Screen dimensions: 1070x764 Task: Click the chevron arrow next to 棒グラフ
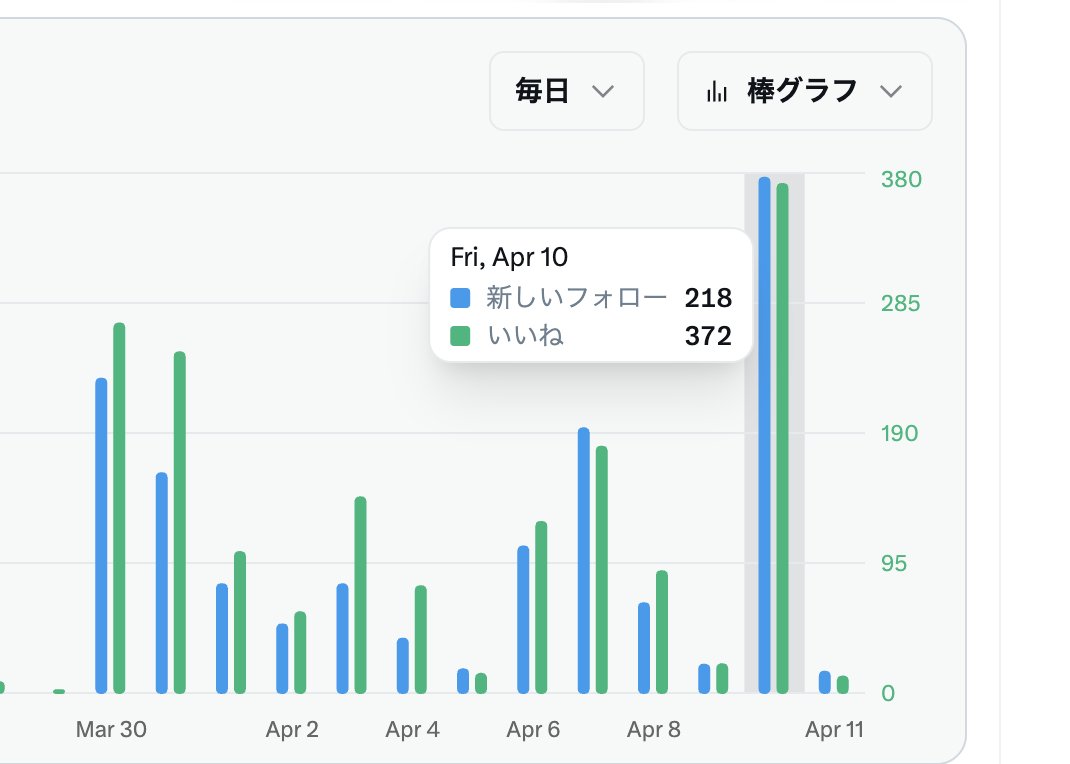tap(891, 91)
